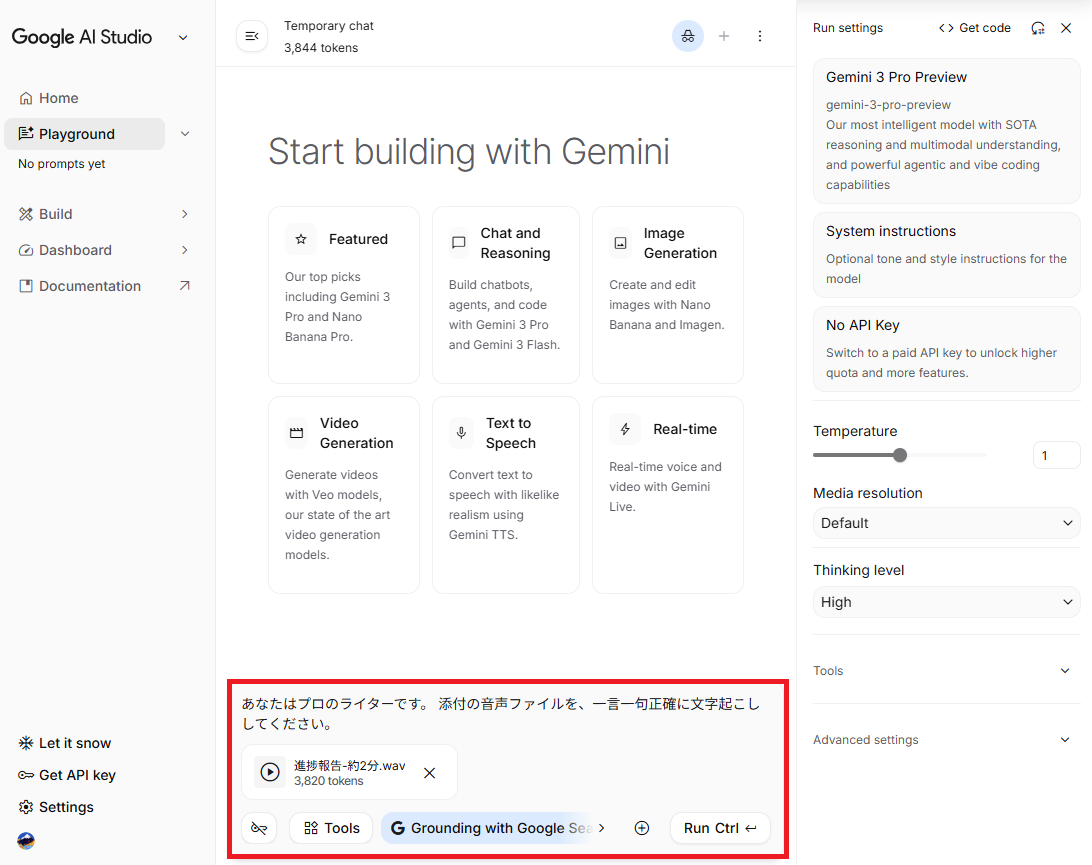Open the Text to Speech card

506,495
